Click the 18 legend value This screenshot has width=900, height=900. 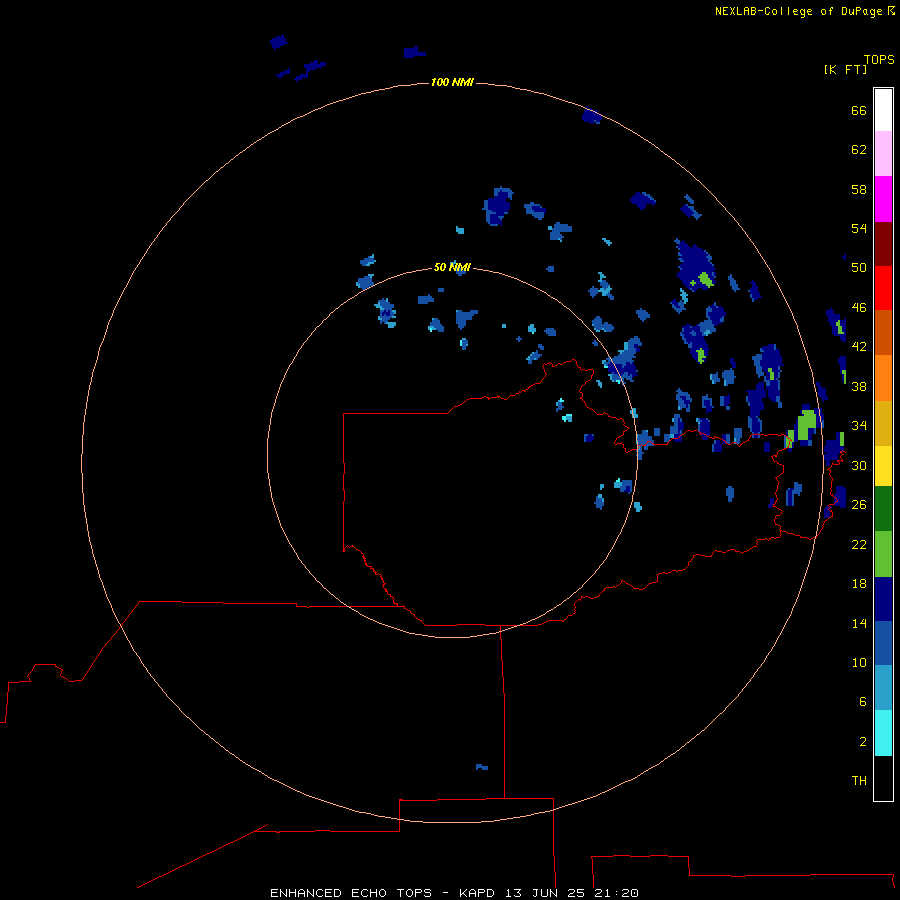click(859, 584)
